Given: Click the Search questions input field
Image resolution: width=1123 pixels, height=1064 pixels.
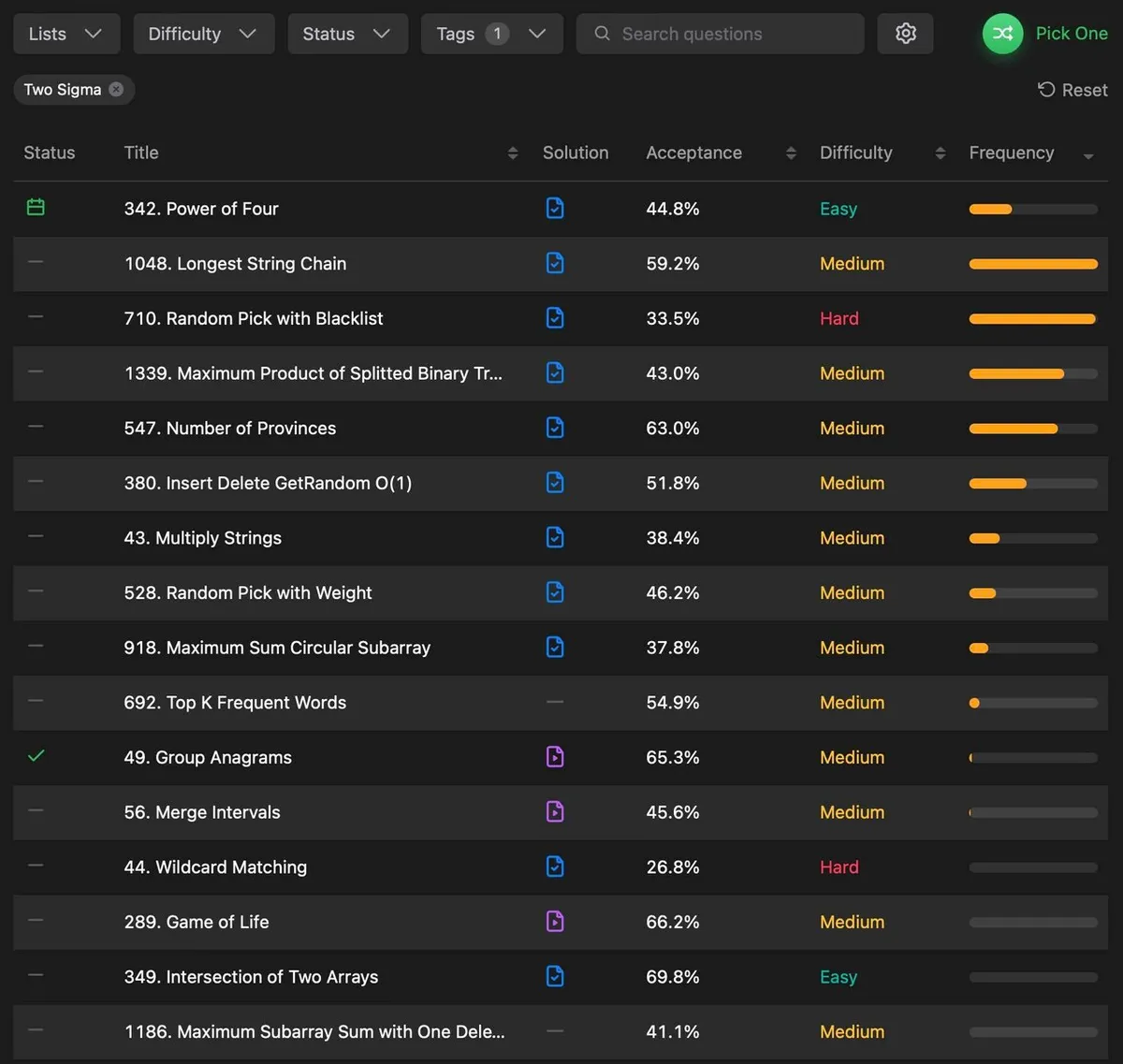Looking at the screenshot, I should (730, 34).
